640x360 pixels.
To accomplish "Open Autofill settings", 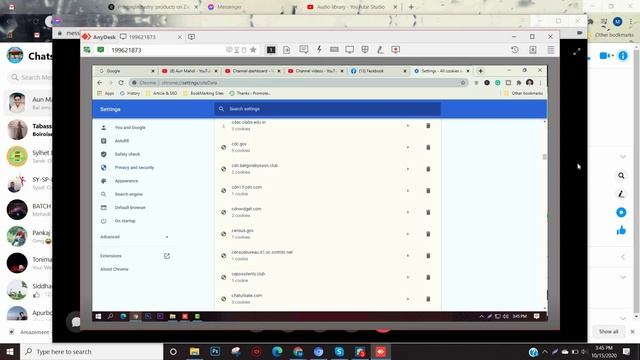I will [x=122, y=141].
